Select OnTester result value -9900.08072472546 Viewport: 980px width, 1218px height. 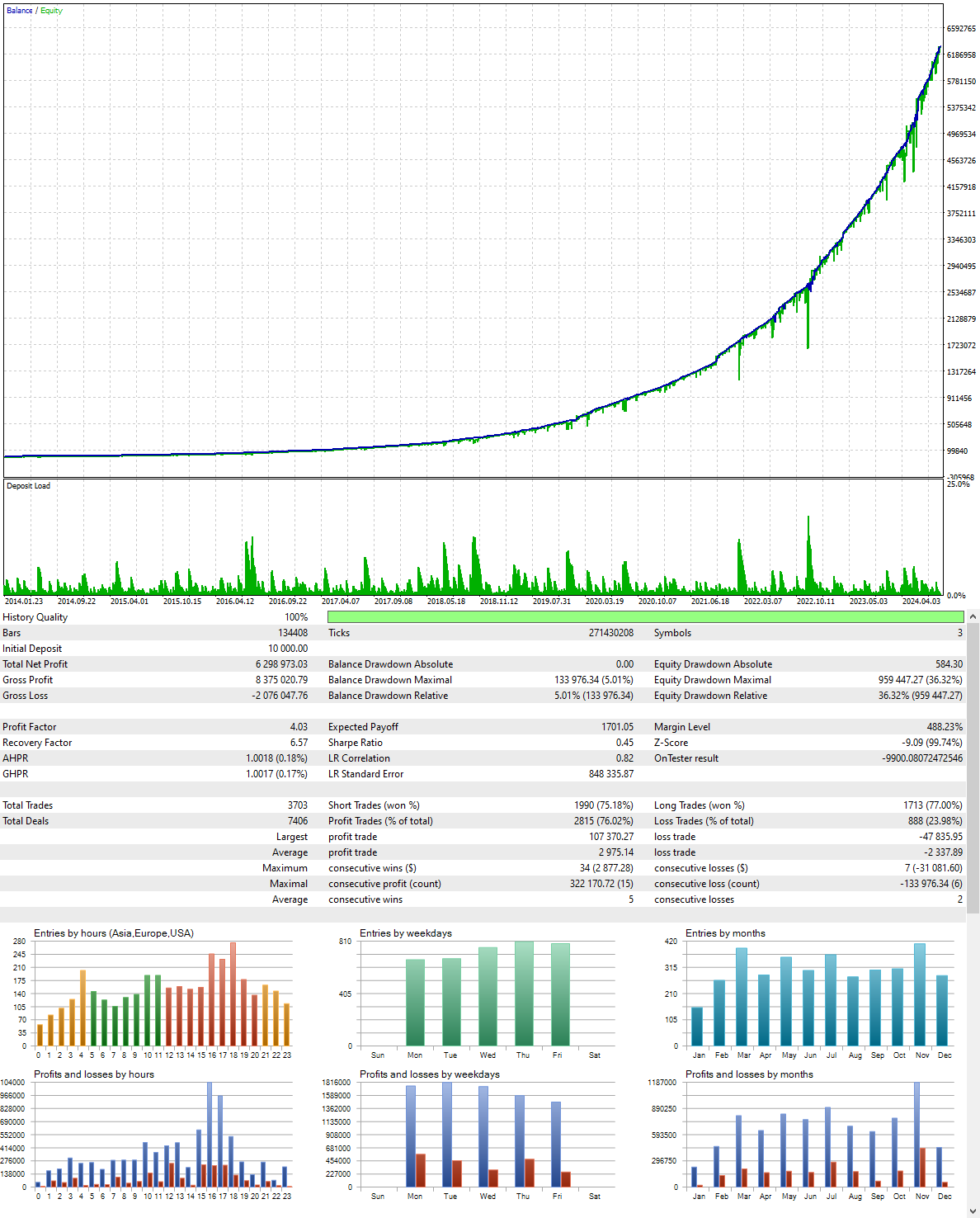click(922, 758)
